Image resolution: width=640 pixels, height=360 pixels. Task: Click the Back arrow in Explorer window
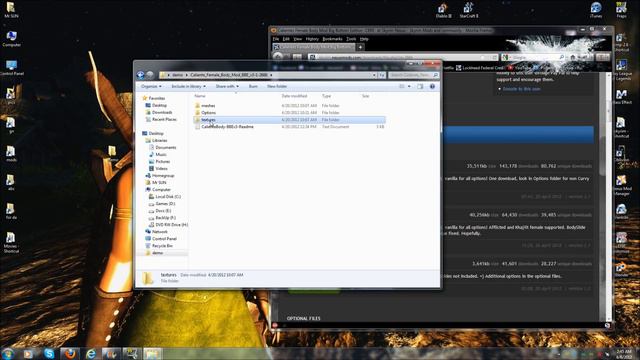click(140, 75)
